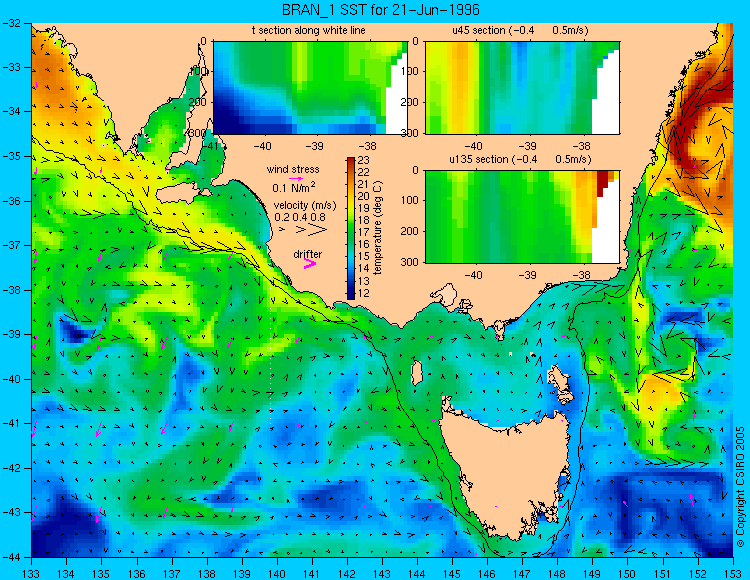Click longitude label '143'

[382, 574]
